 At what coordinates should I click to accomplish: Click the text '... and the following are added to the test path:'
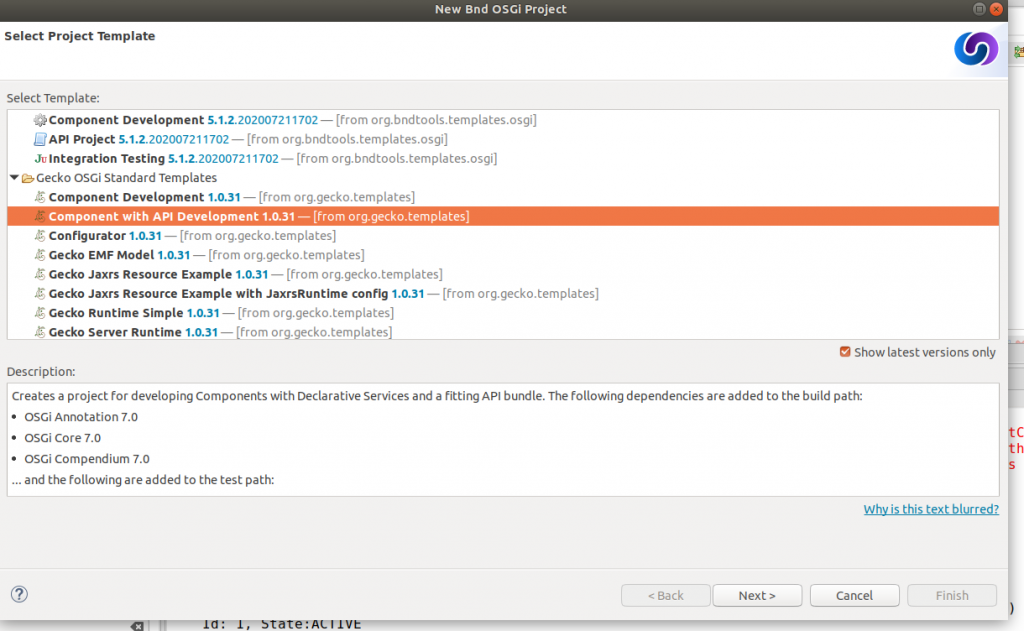[143, 479]
